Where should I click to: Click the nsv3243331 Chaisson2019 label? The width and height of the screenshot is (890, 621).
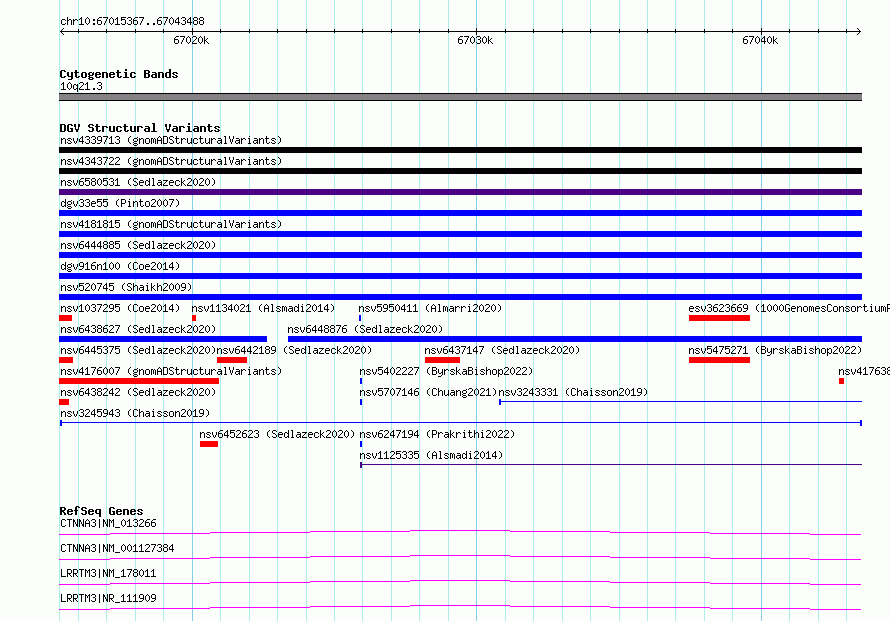click(x=573, y=392)
